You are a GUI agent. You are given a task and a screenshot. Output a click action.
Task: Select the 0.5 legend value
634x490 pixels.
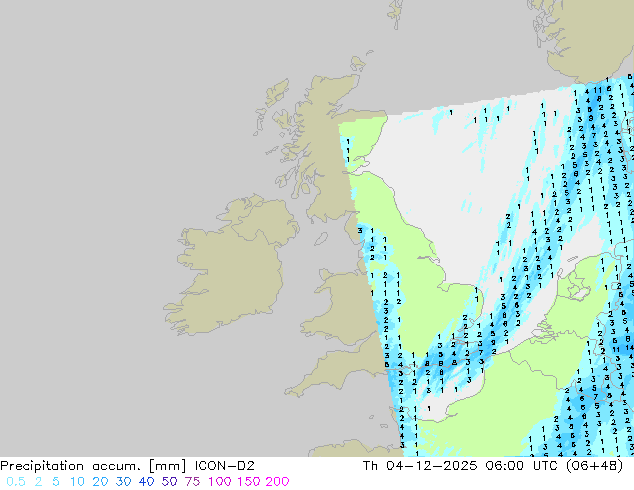(x=16, y=482)
